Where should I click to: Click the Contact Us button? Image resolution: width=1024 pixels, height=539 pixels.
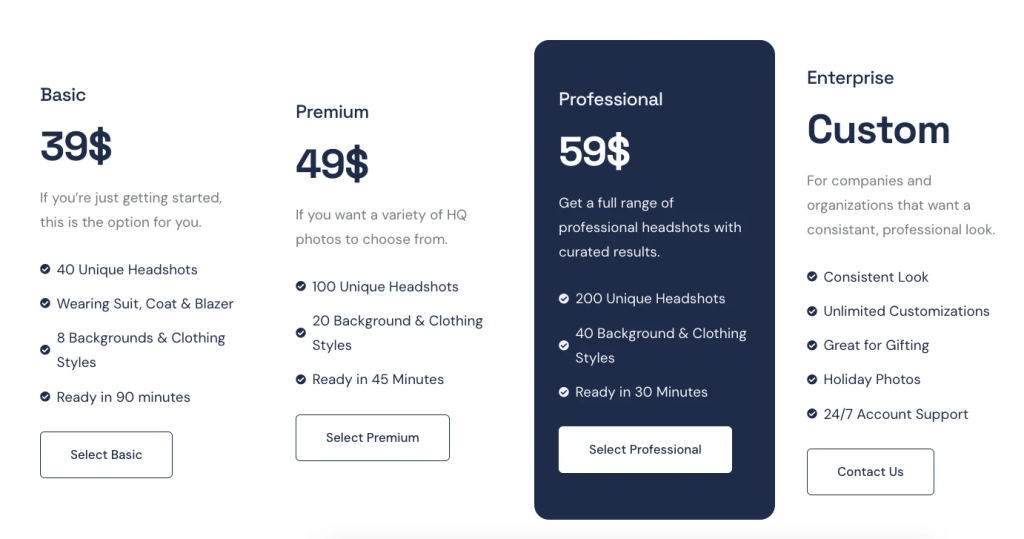click(870, 472)
